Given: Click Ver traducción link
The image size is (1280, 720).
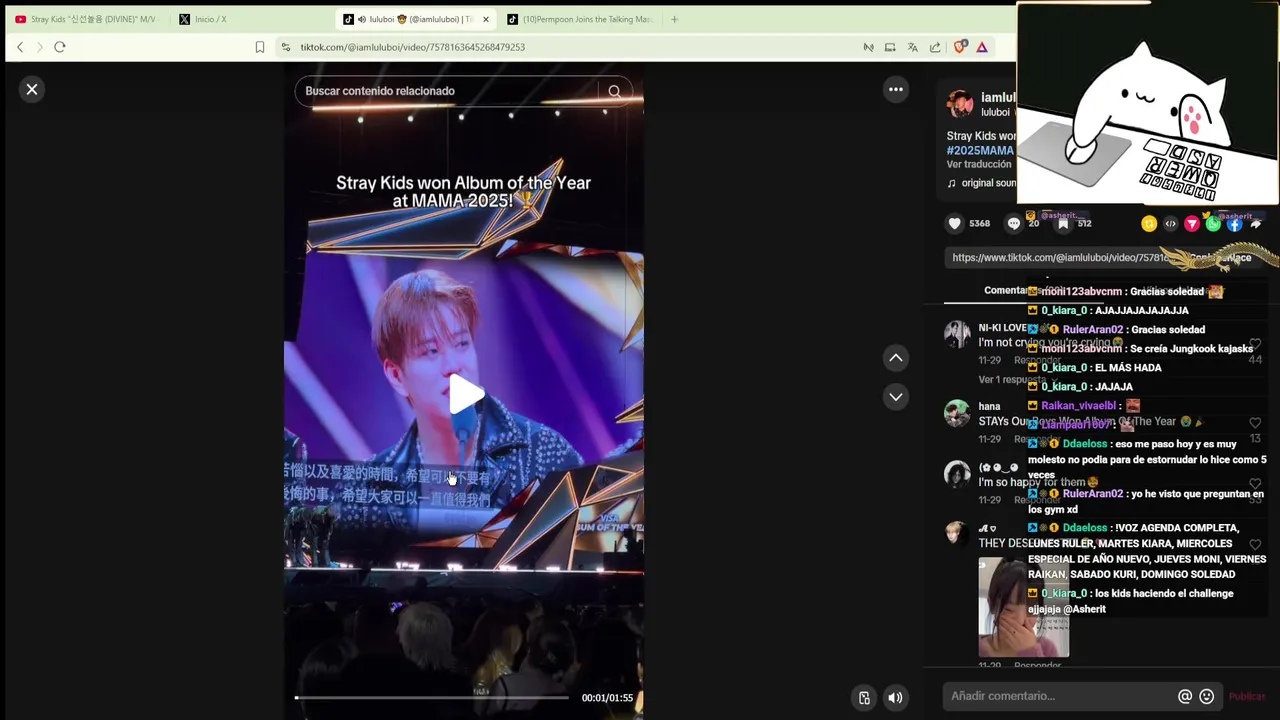Looking at the screenshot, I should pos(979,164).
